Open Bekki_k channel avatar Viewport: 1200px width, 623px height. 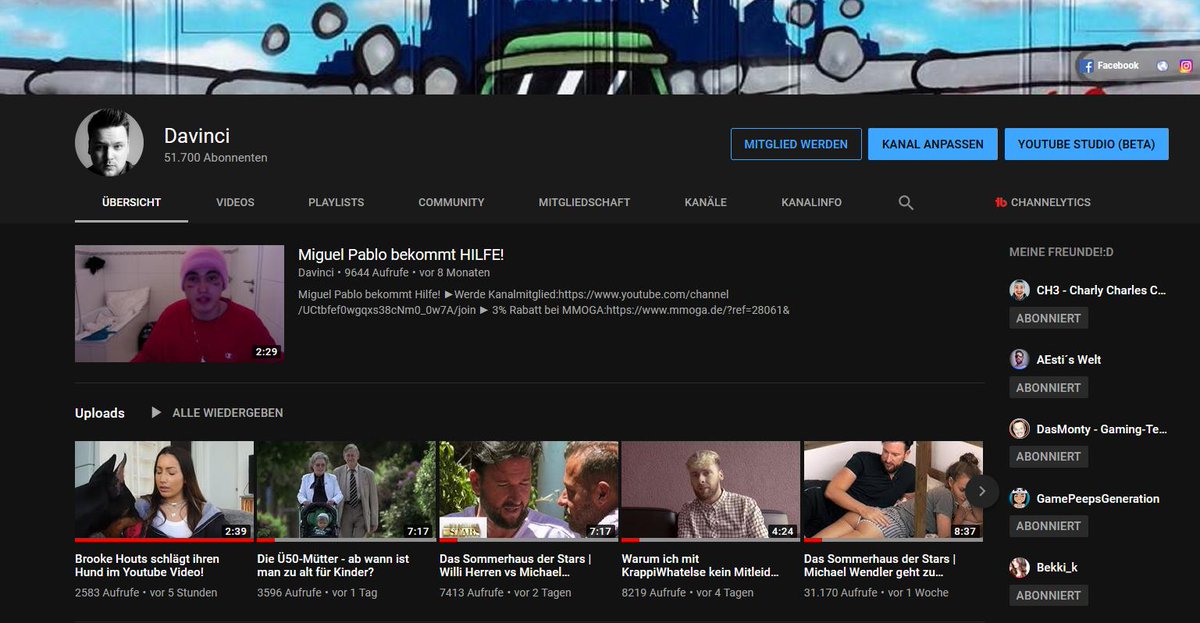[x=1019, y=568]
